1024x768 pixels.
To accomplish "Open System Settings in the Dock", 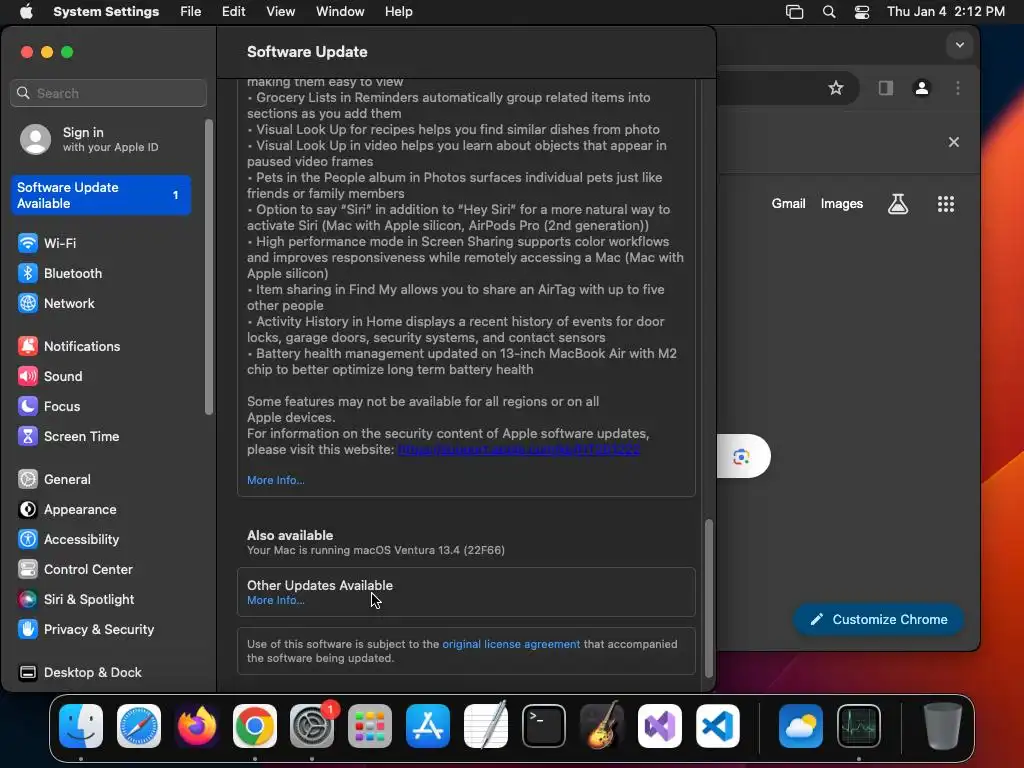I will click(x=312, y=726).
